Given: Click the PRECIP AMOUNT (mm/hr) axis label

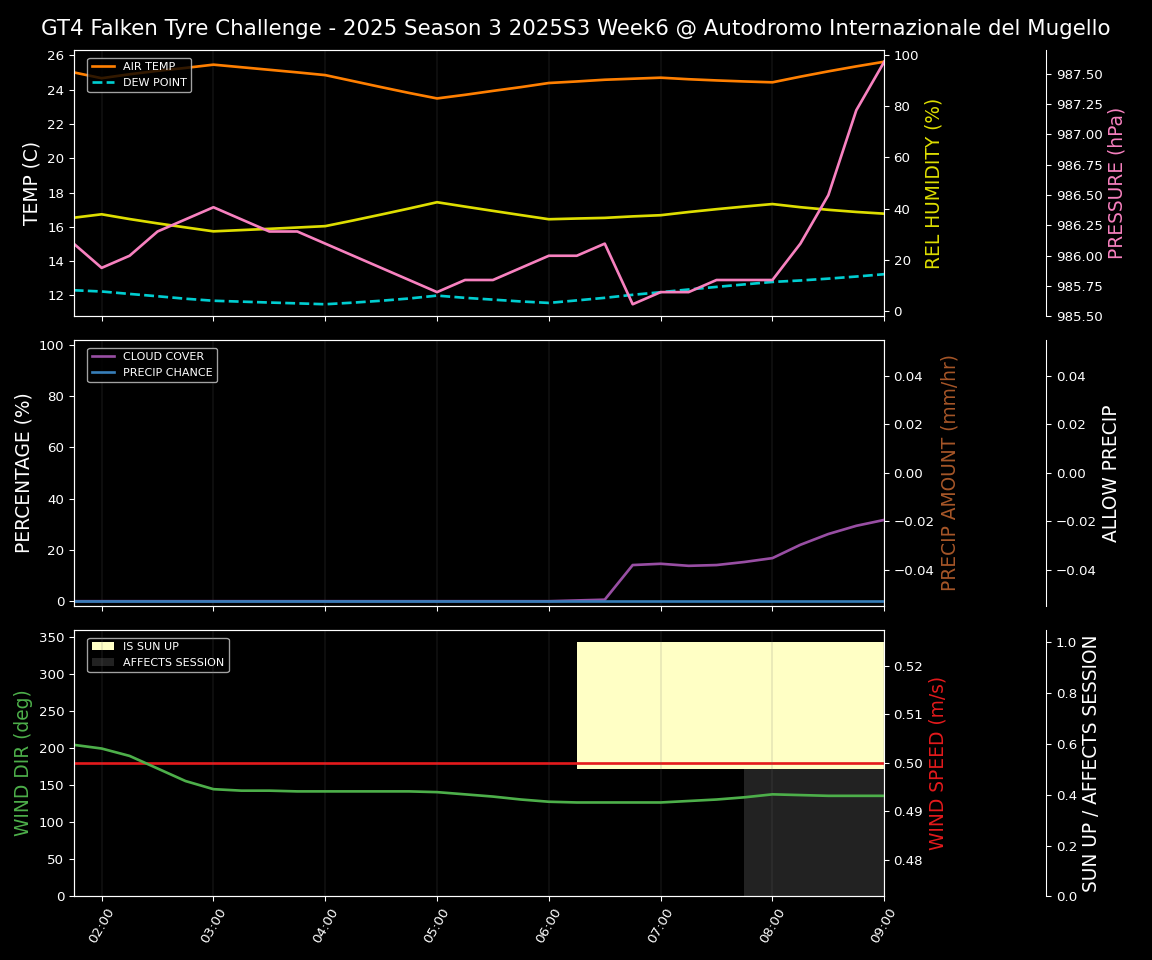Looking at the screenshot, I should click(948, 474).
